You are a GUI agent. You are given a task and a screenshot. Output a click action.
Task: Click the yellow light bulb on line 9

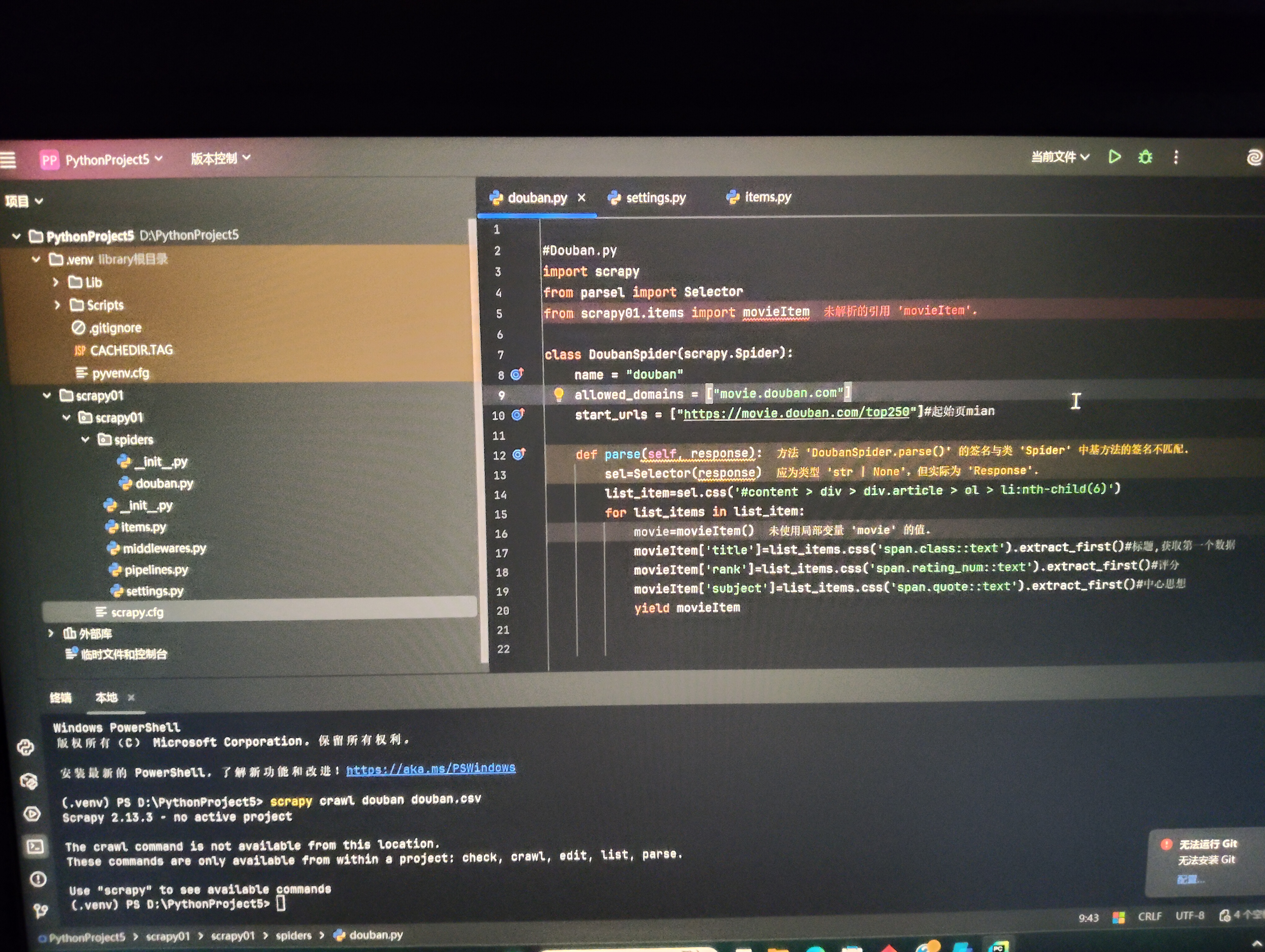point(558,394)
